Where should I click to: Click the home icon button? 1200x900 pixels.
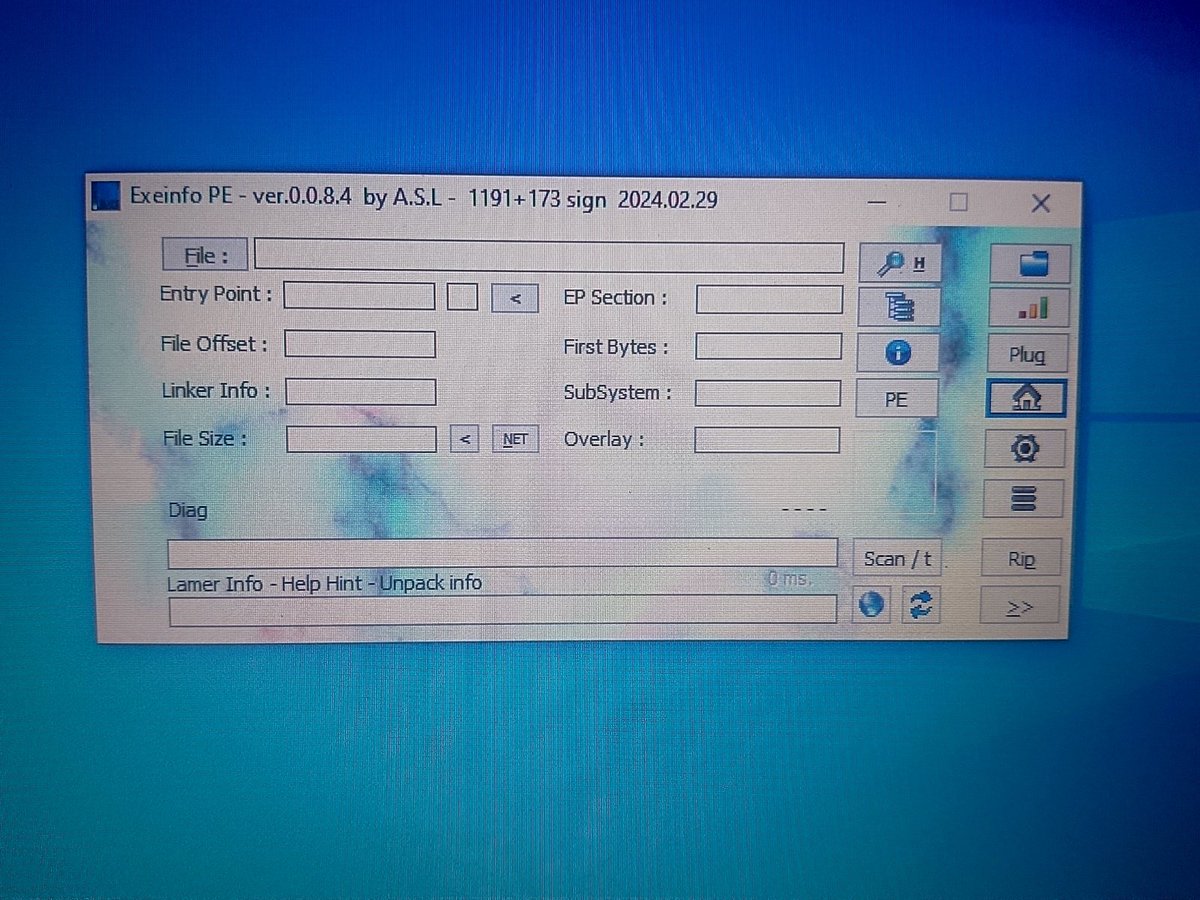pos(1027,397)
